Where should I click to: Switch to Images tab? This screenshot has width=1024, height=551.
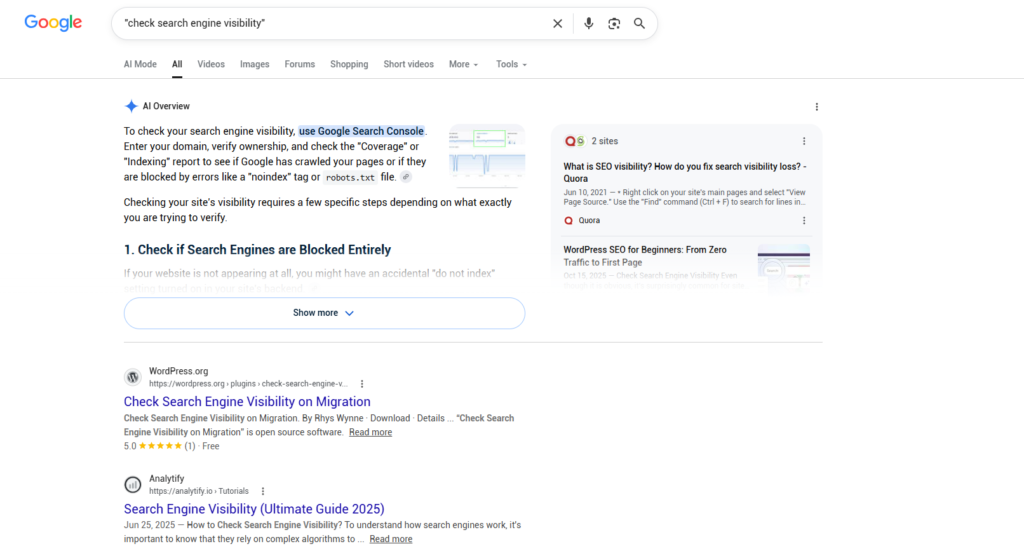255,64
